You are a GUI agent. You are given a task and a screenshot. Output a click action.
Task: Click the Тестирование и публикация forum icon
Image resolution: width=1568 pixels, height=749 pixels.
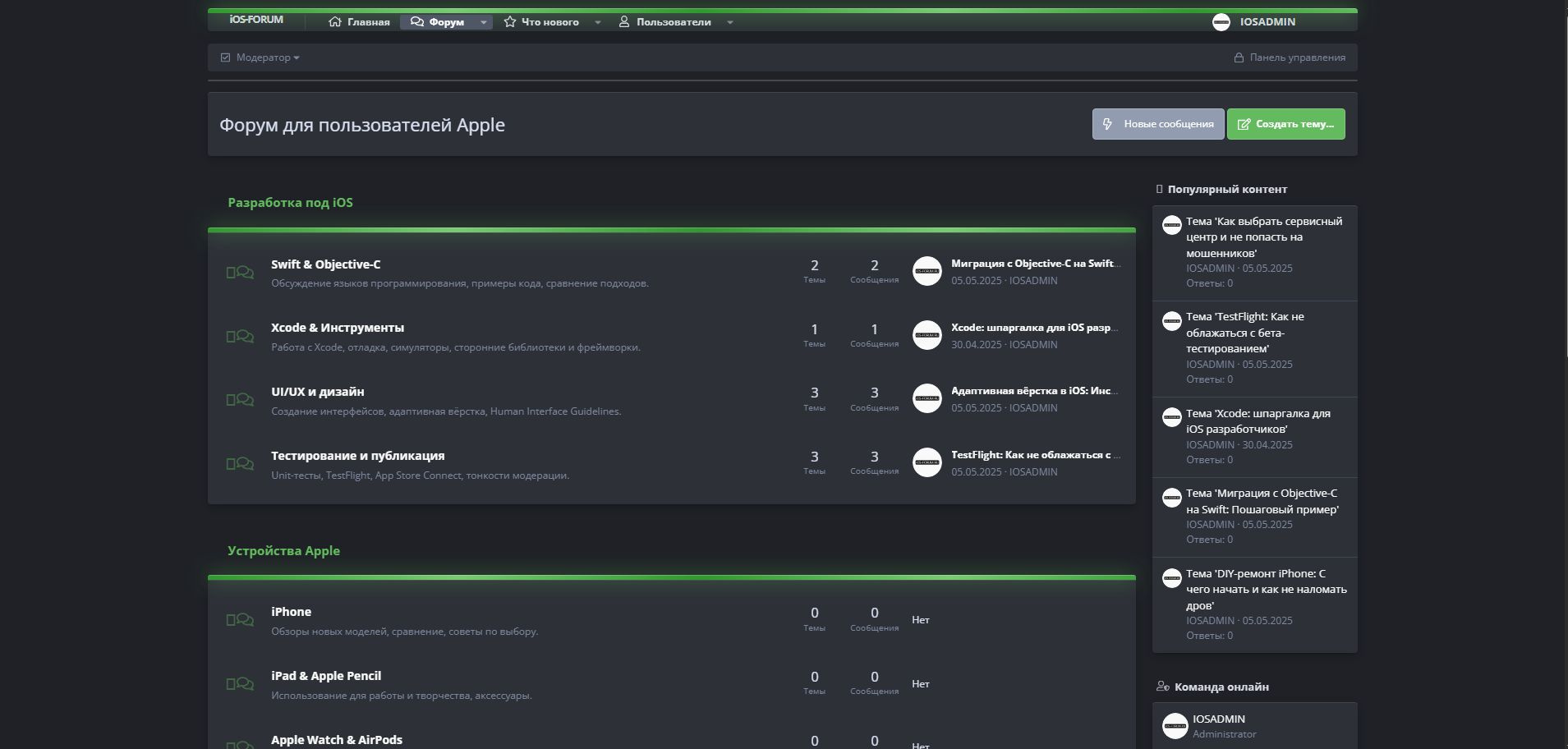(240, 464)
